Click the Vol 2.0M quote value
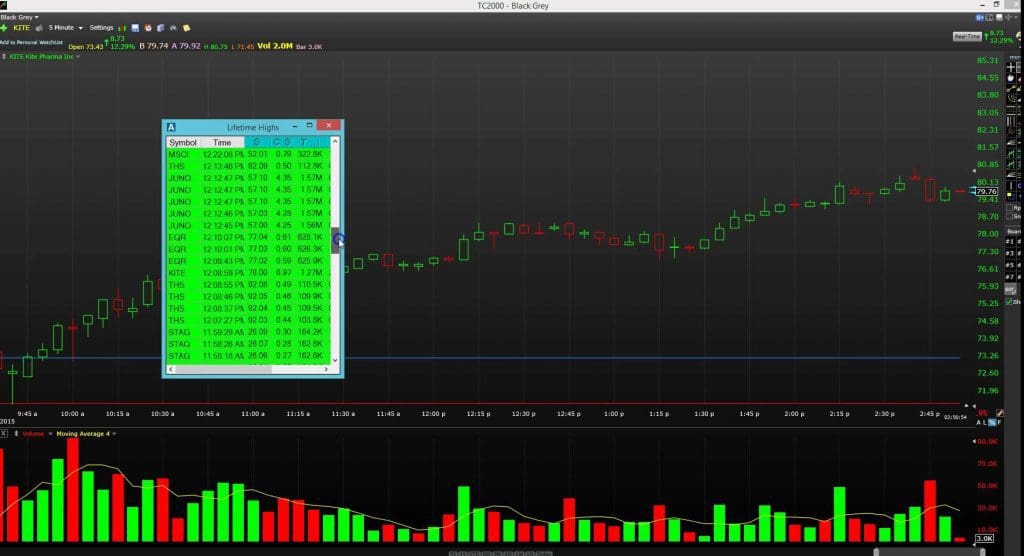This screenshot has width=1024, height=556. [275, 46]
